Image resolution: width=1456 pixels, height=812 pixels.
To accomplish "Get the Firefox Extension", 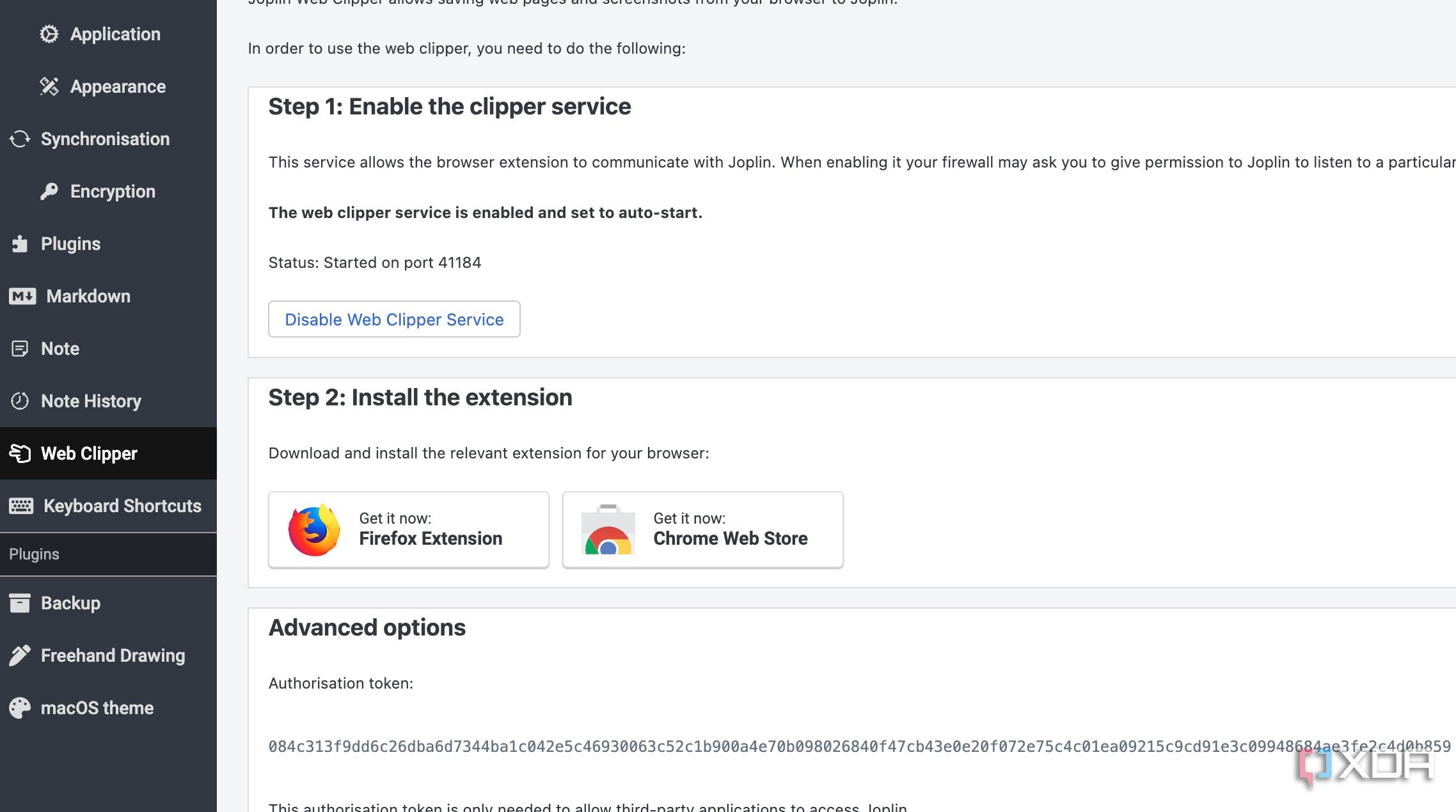I will [409, 529].
